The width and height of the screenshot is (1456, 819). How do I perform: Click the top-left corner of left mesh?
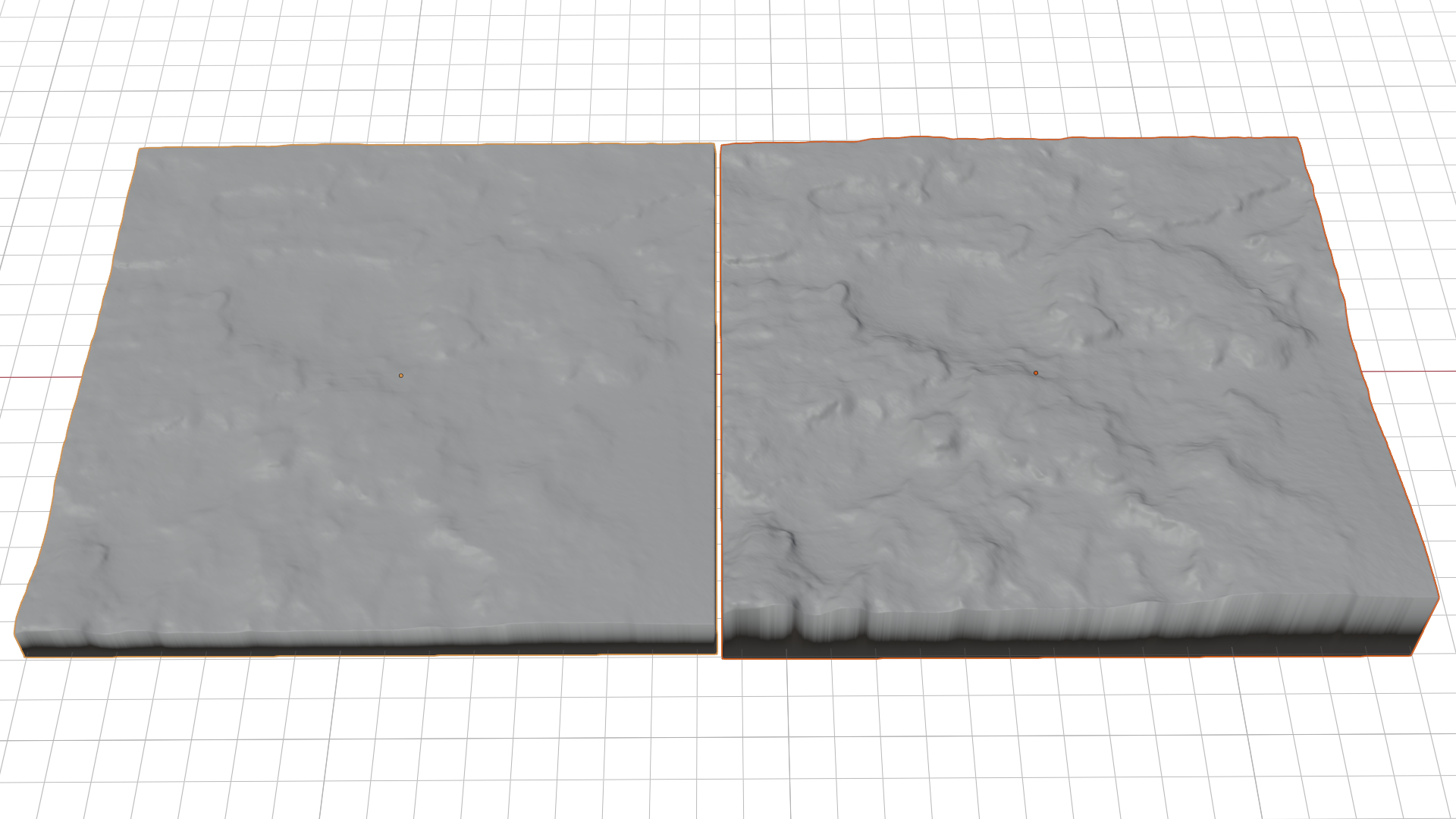141,149
